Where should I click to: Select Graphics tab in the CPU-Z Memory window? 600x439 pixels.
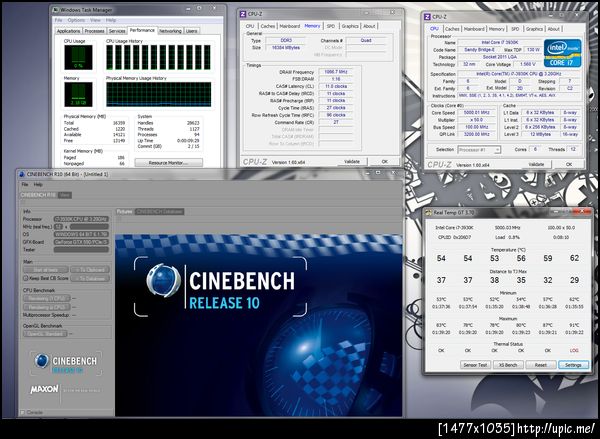coord(350,26)
